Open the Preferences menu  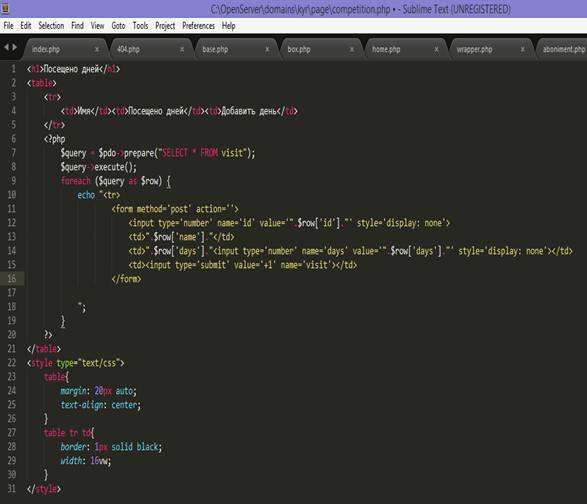[x=198, y=26]
